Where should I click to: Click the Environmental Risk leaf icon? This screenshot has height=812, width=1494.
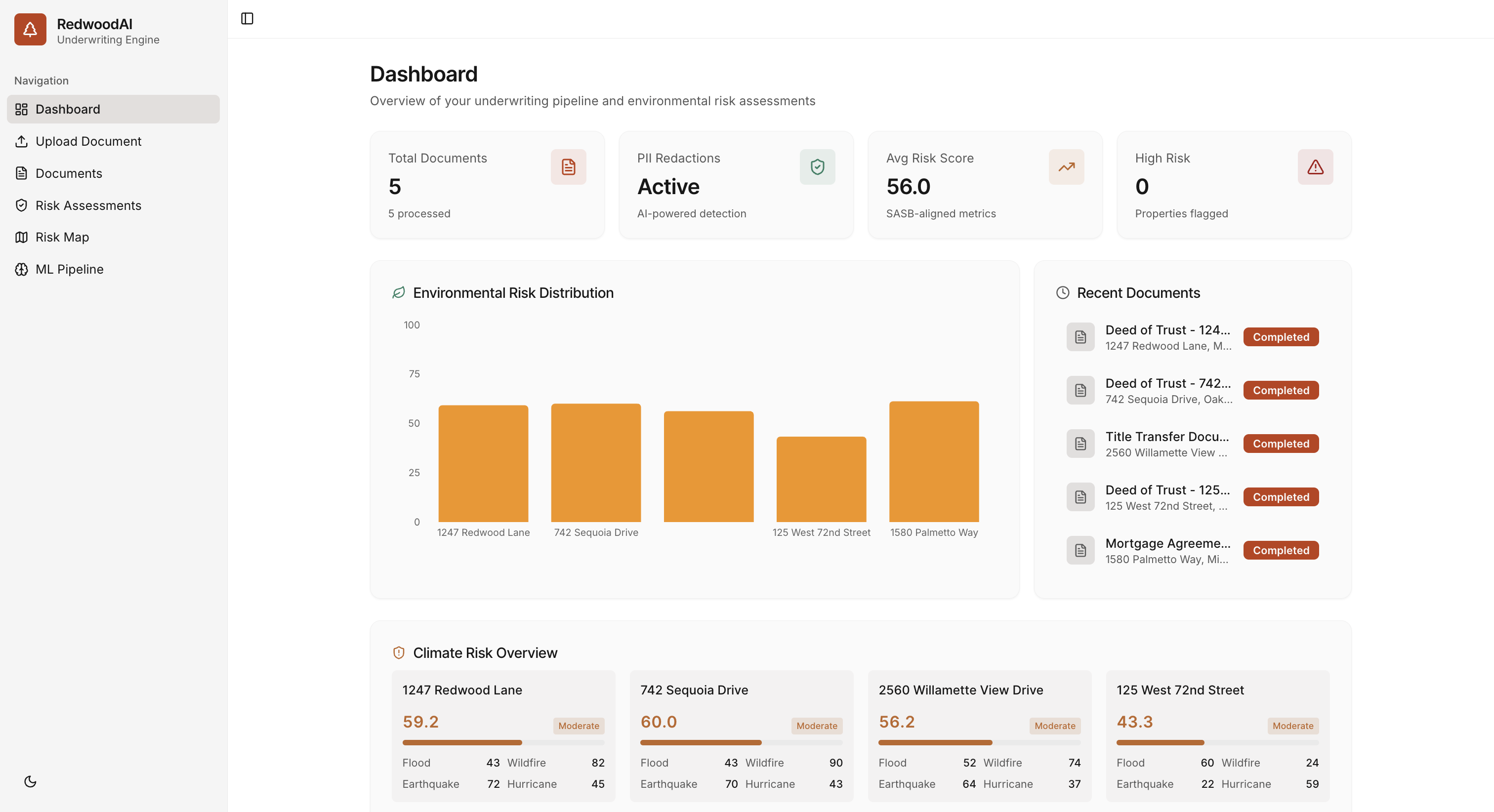click(398, 293)
